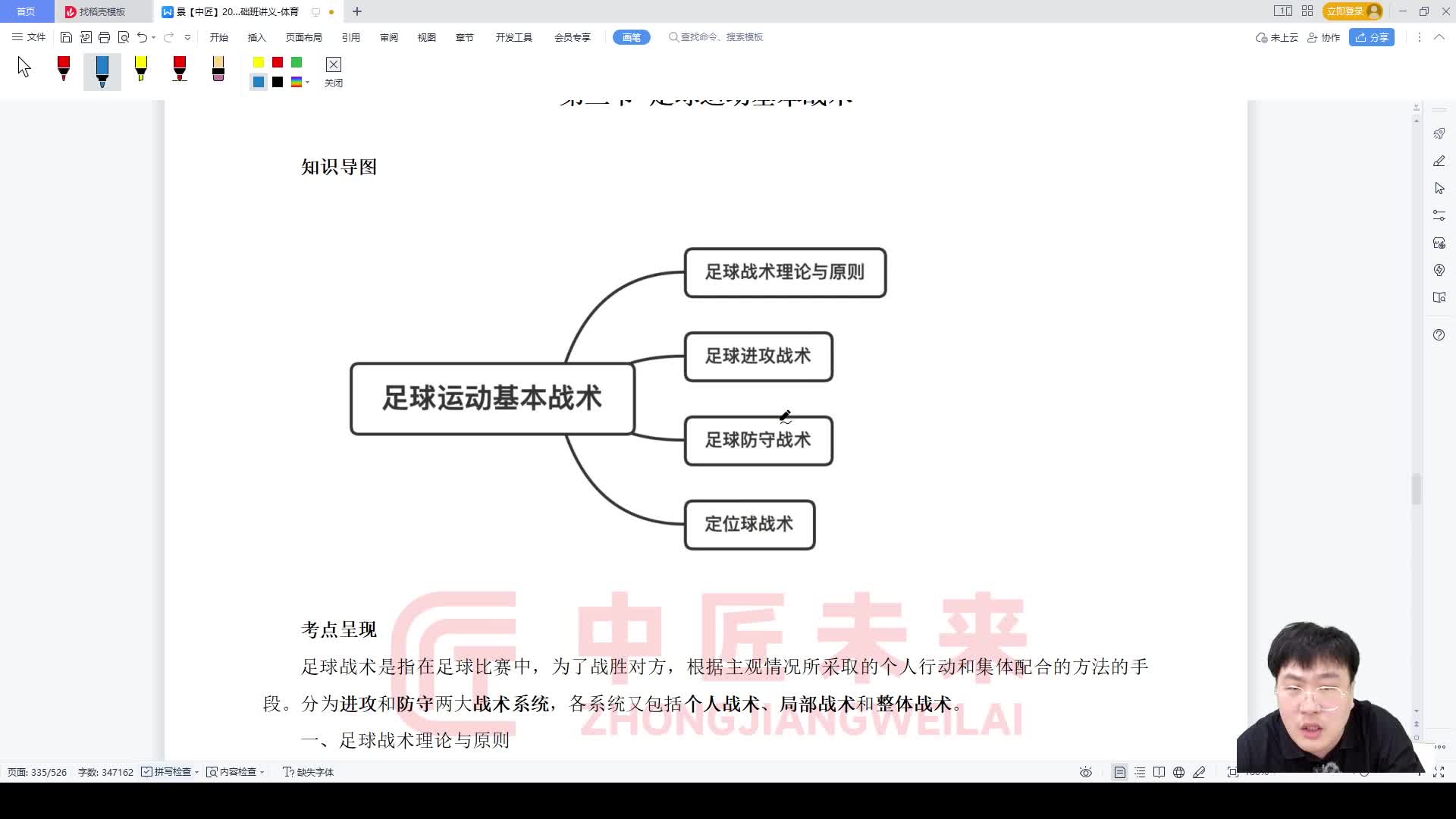Screen dimensions: 1456x819
Task: Switch to the 插入 (Insert) ribbon tab
Action: point(256,36)
